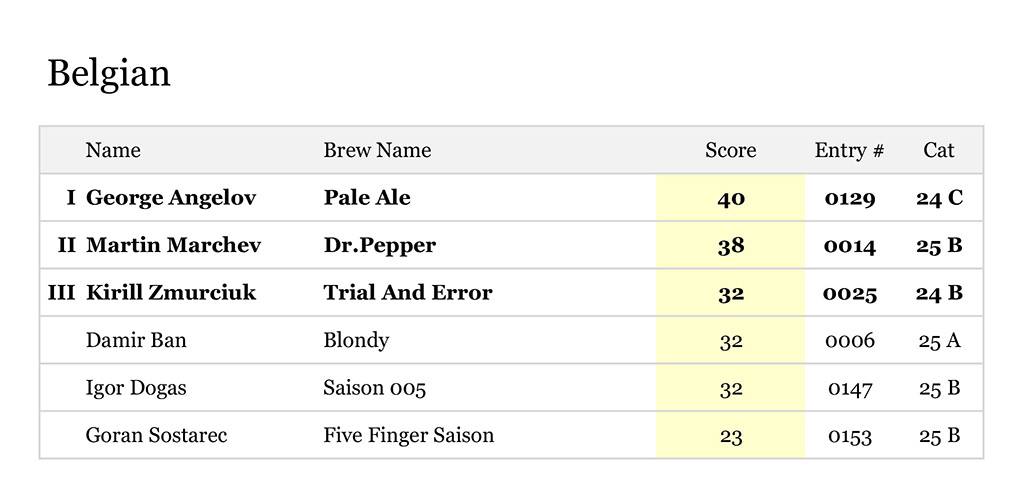This screenshot has width=1024, height=499.
Task: Click the Score column header
Action: [x=730, y=150]
